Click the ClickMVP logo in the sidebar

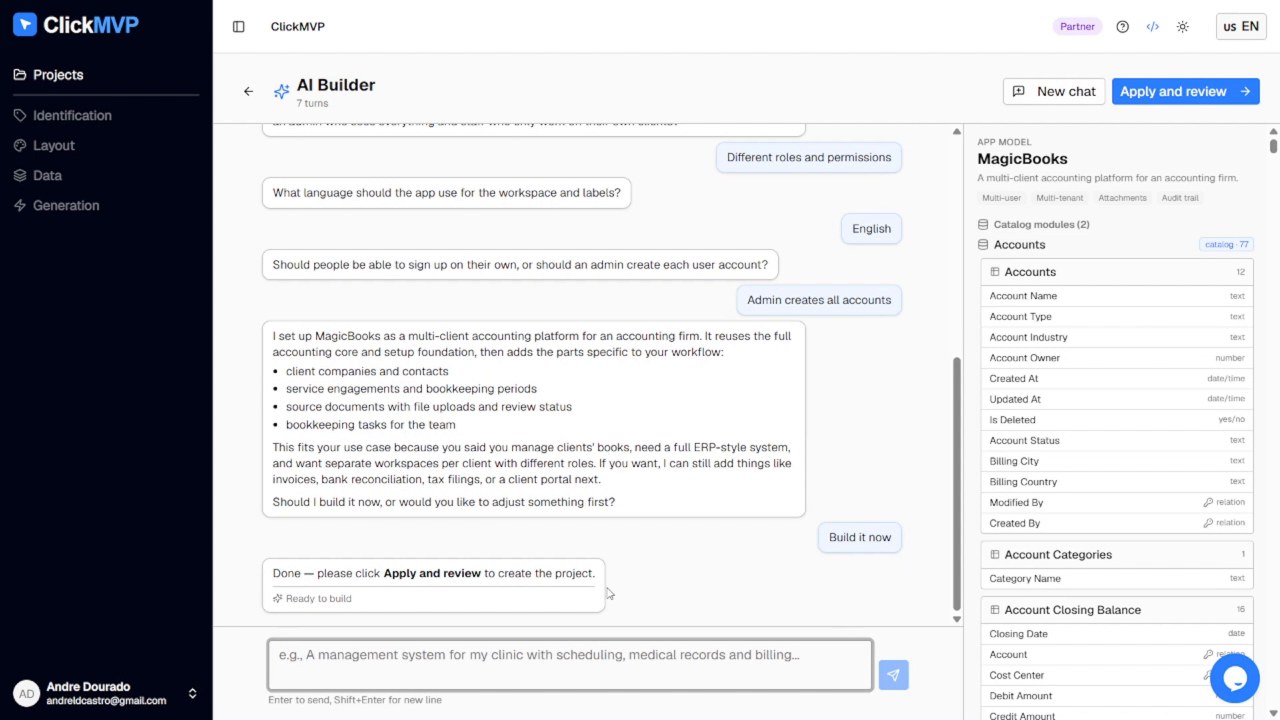76,25
